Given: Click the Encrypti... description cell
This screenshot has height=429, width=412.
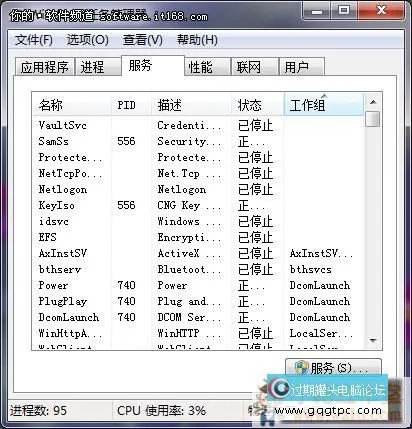Looking at the screenshot, I should point(189,237).
